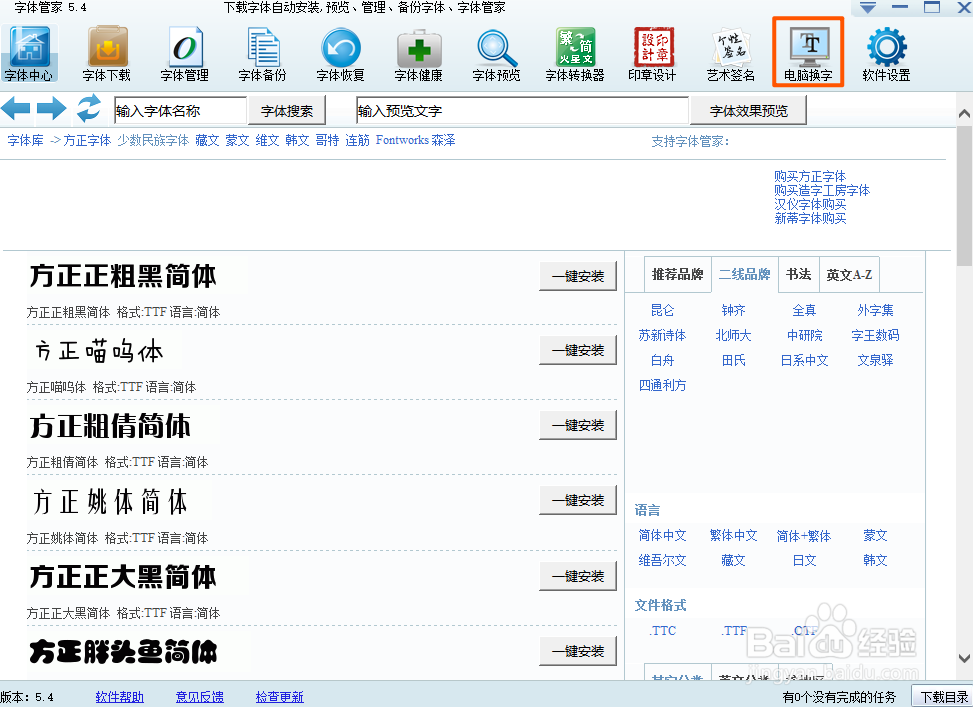The width and height of the screenshot is (973, 707).
Task: Filter by .TTC file format
Action: pos(663,631)
